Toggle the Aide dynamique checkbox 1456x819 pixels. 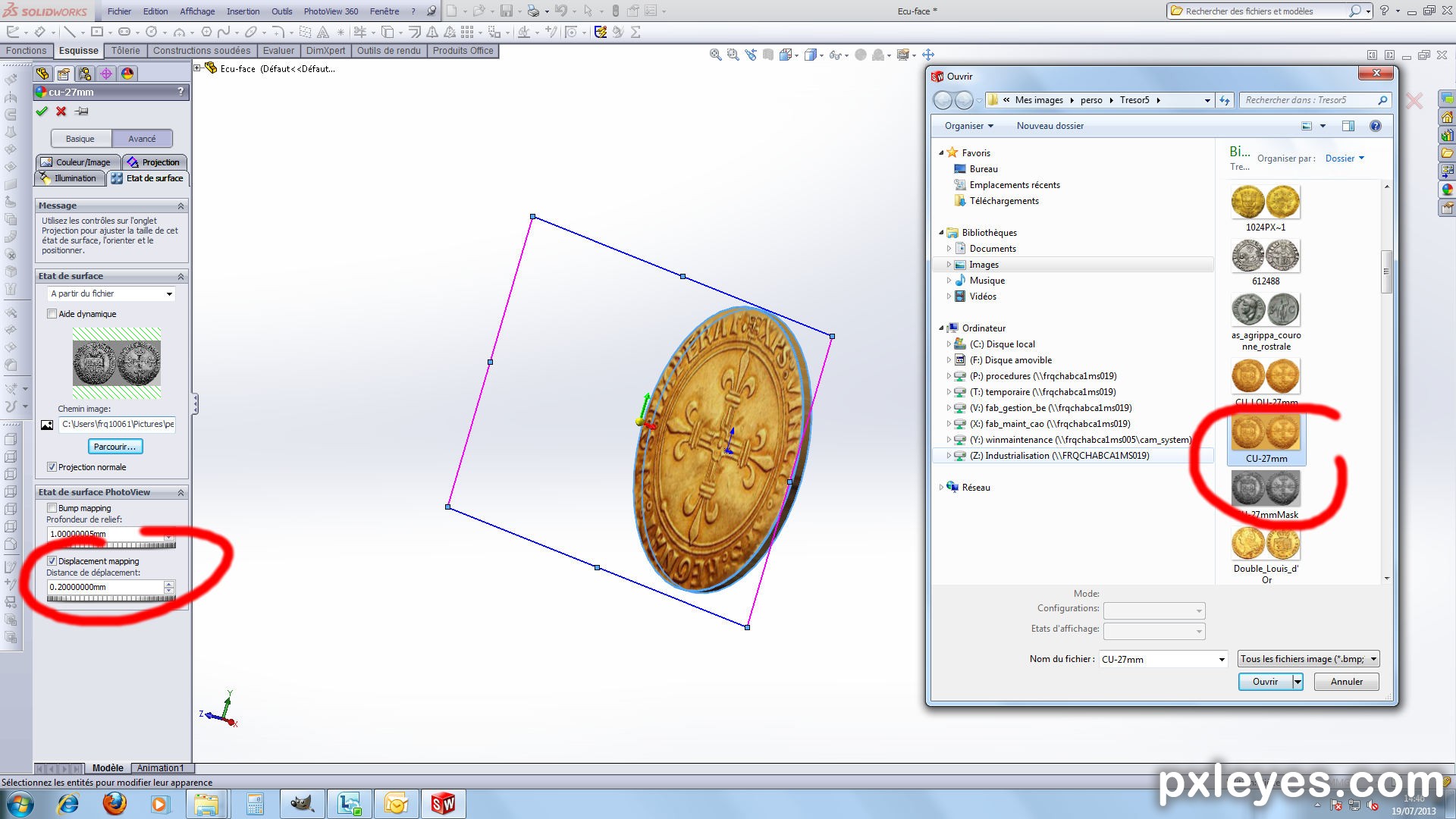click(52, 314)
